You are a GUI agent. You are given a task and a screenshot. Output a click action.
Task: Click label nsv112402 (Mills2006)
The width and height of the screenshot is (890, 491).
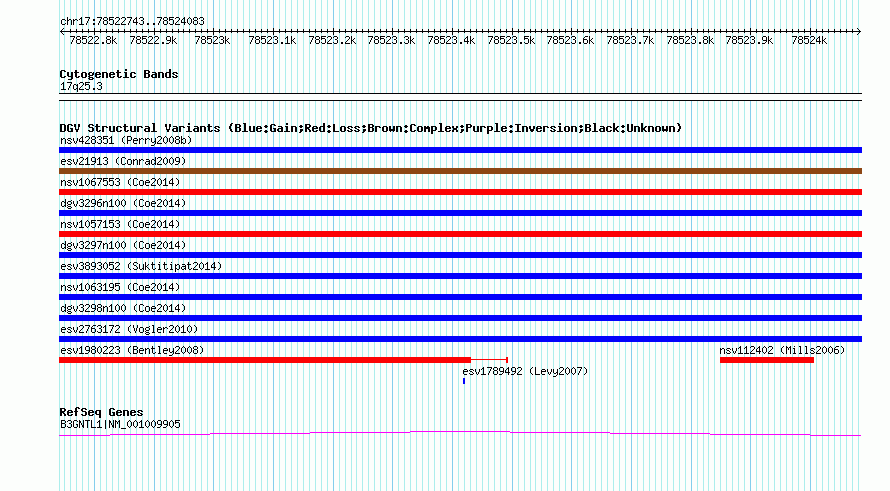782,350
